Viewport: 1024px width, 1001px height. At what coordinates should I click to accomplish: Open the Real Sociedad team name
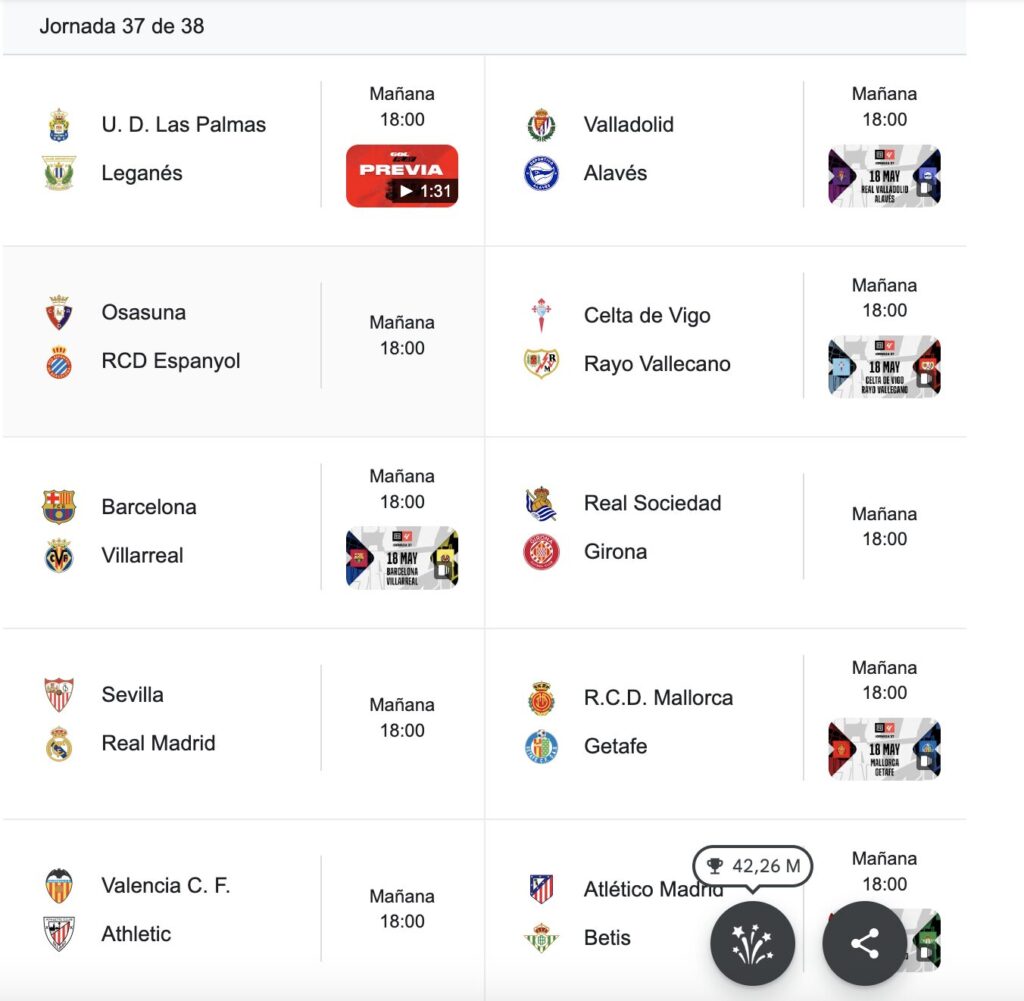point(652,503)
